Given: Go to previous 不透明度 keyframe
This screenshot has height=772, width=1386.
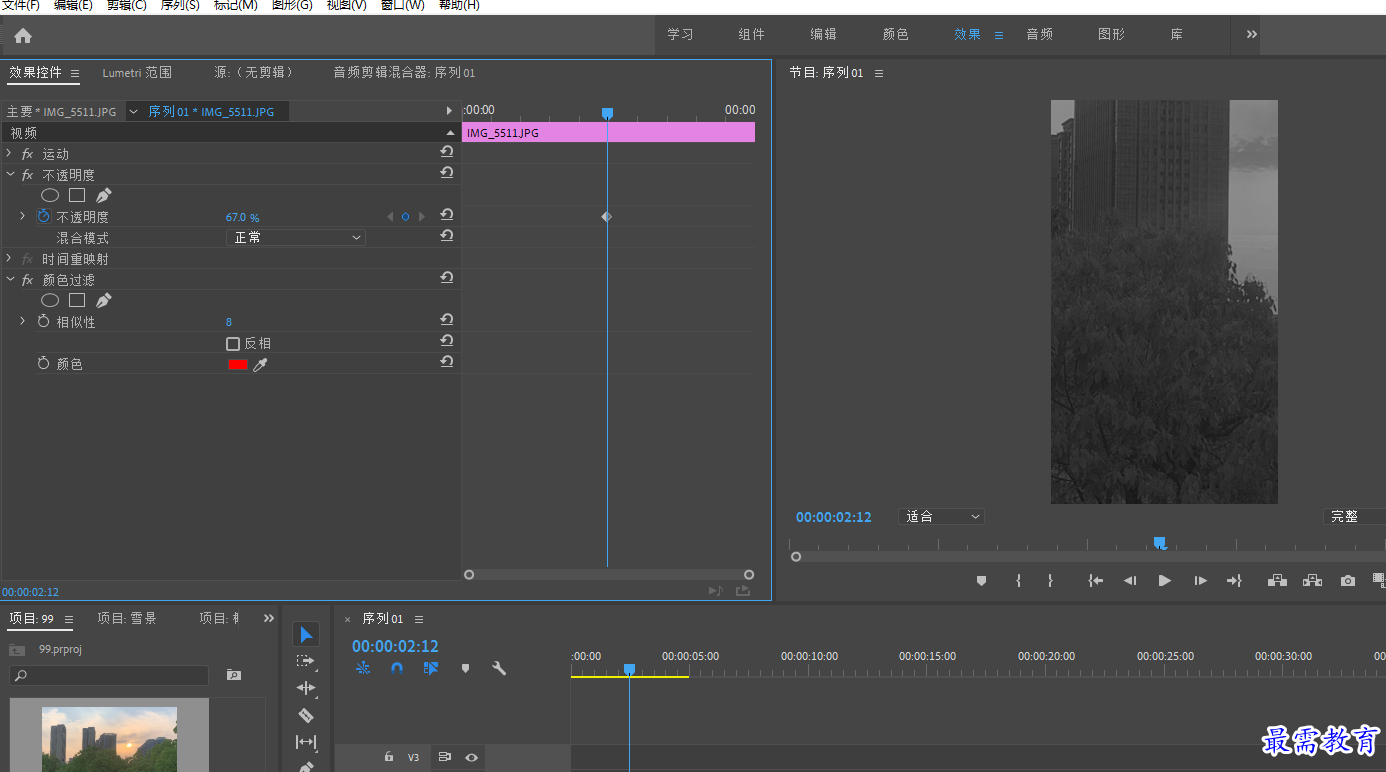Looking at the screenshot, I should pos(390,217).
